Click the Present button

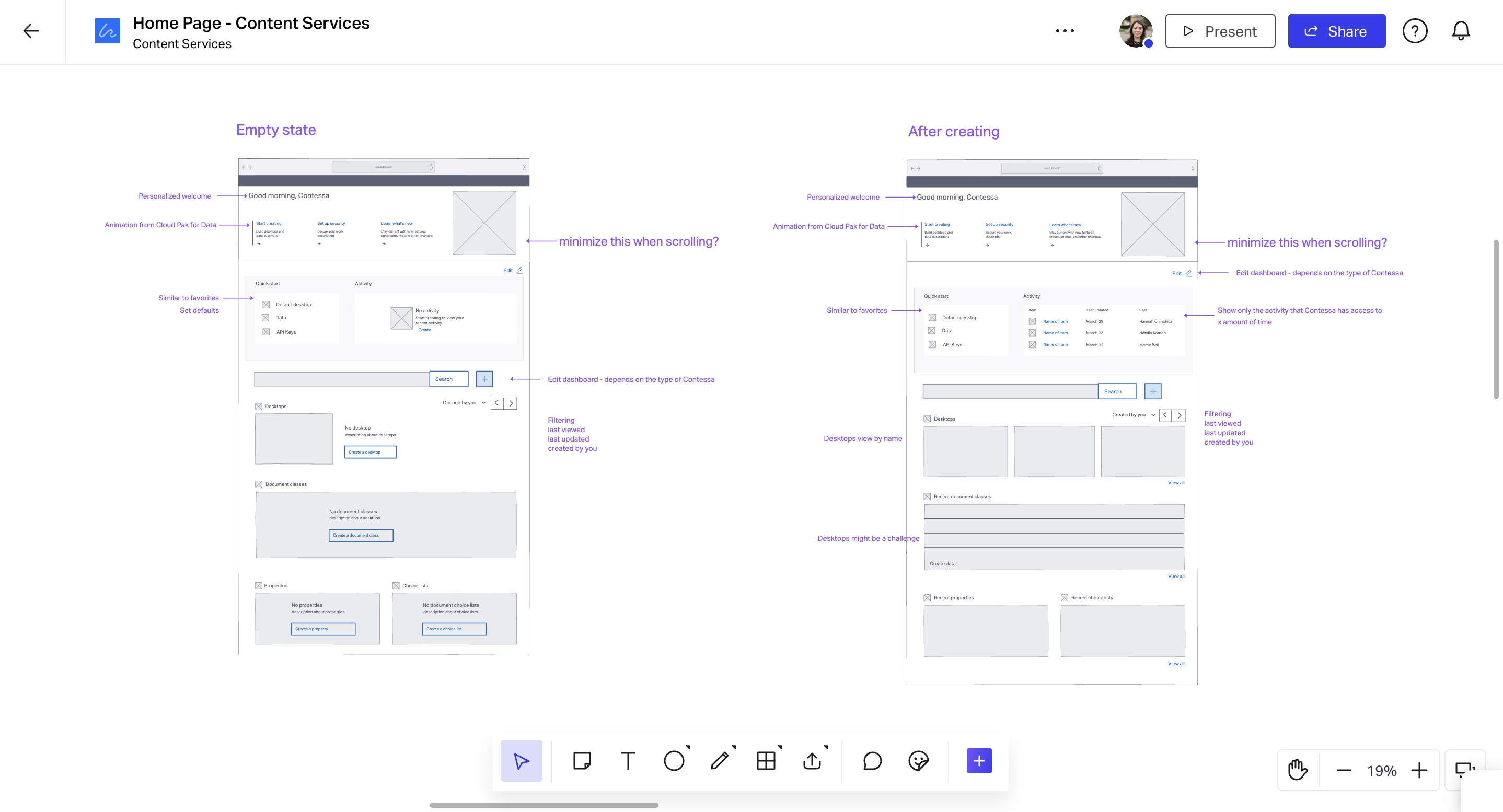point(1220,31)
